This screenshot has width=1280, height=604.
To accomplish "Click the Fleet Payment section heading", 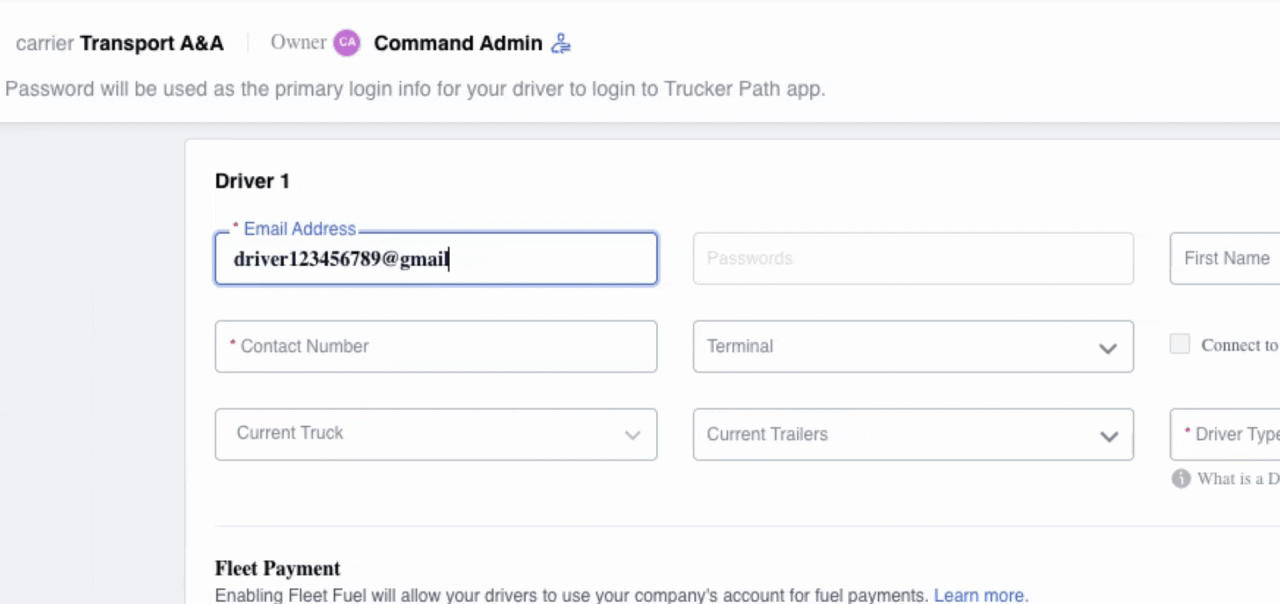I will click(277, 568).
